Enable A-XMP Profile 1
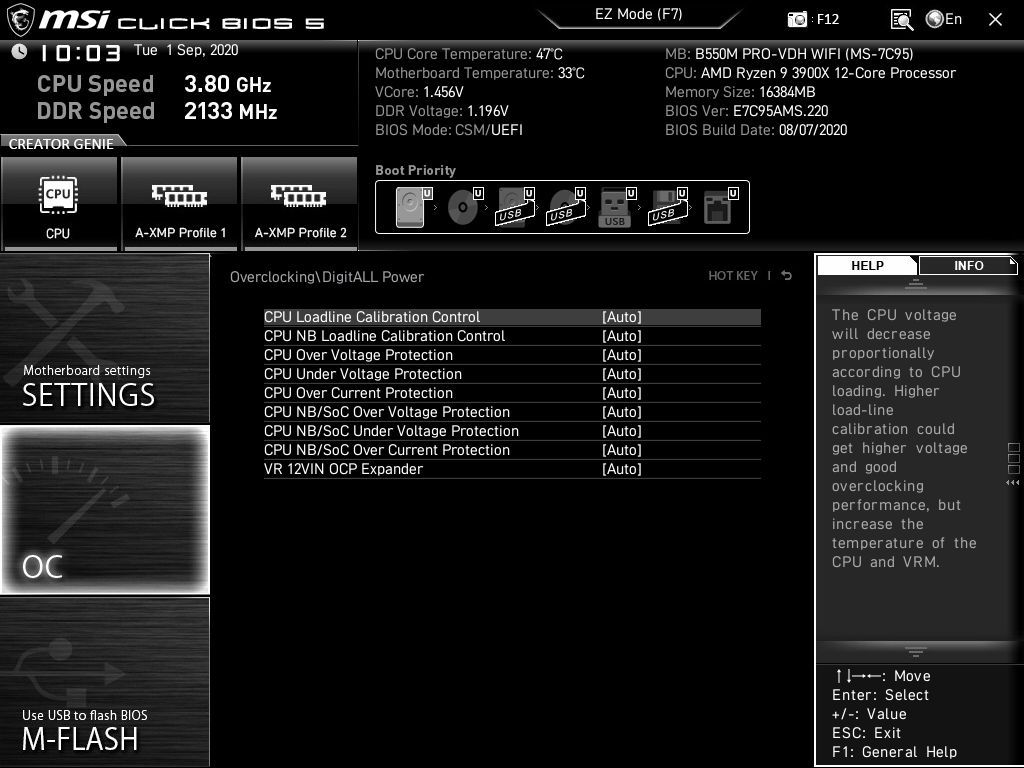Viewport: 1024px width, 768px height. (180, 203)
